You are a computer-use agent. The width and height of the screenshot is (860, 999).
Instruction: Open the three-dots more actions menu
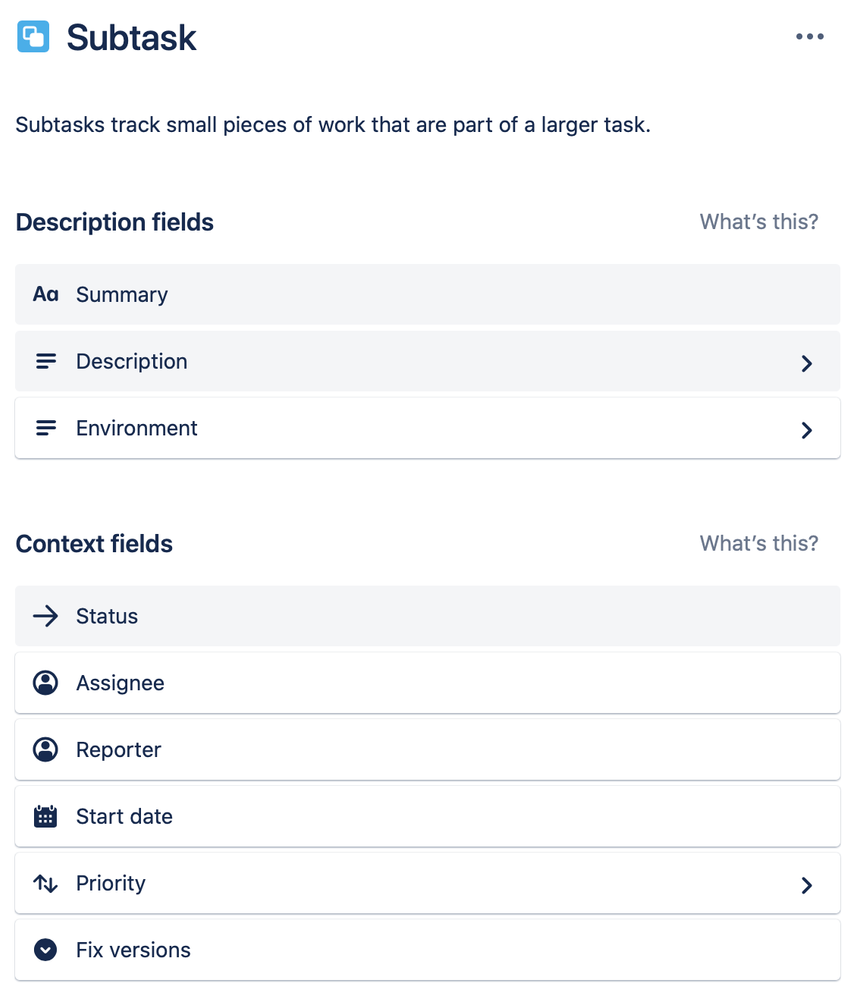pyautogui.click(x=810, y=36)
